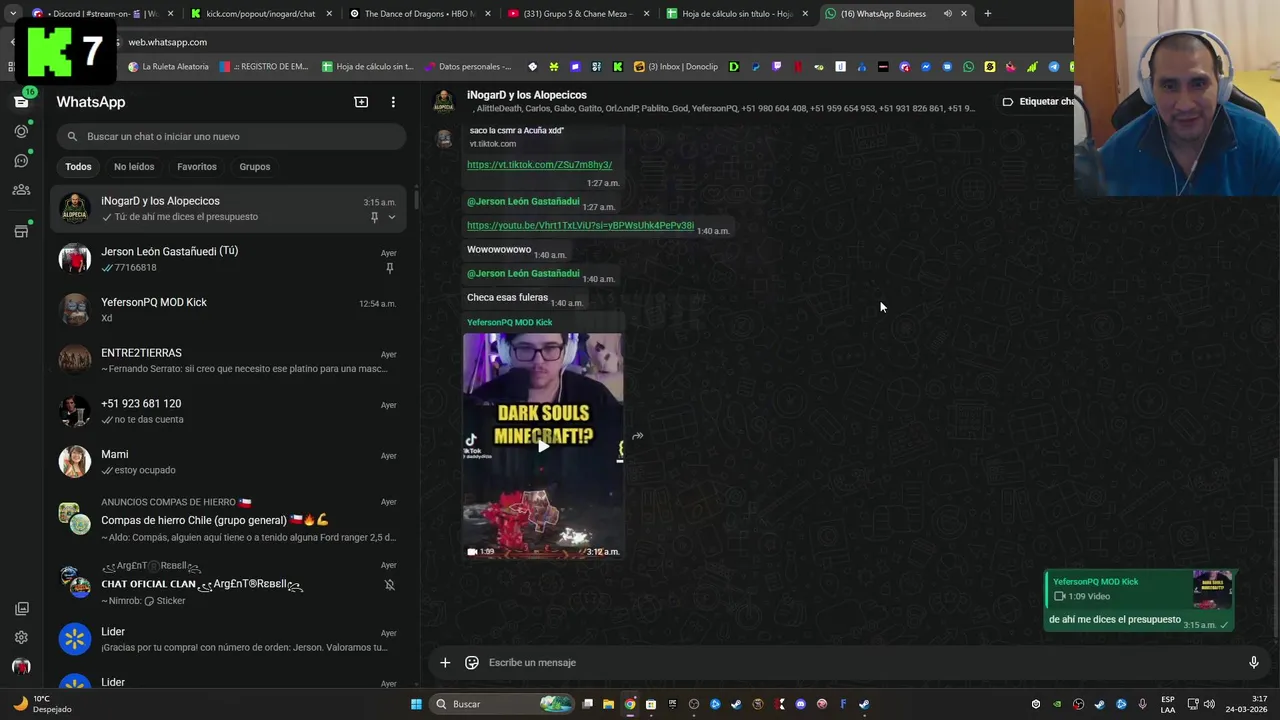Viewport: 1280px width, 720px height.
Task: Open the business tools storefront icon
Action: click(21, 232)
